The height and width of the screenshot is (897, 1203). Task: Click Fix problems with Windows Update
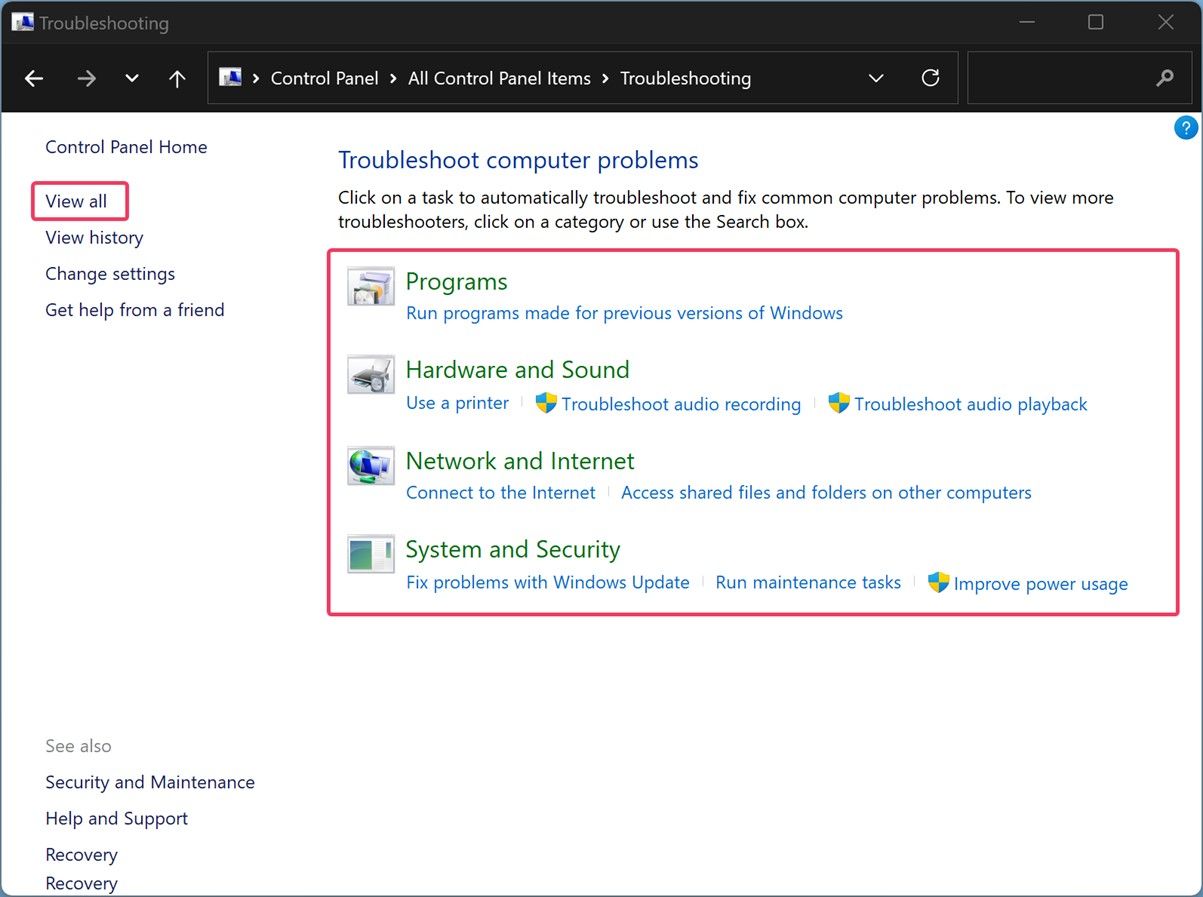point(547,582)
